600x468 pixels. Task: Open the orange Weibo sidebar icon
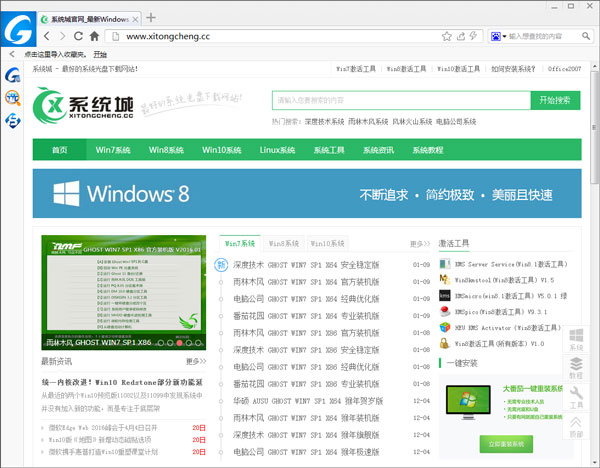click(13, 98)
